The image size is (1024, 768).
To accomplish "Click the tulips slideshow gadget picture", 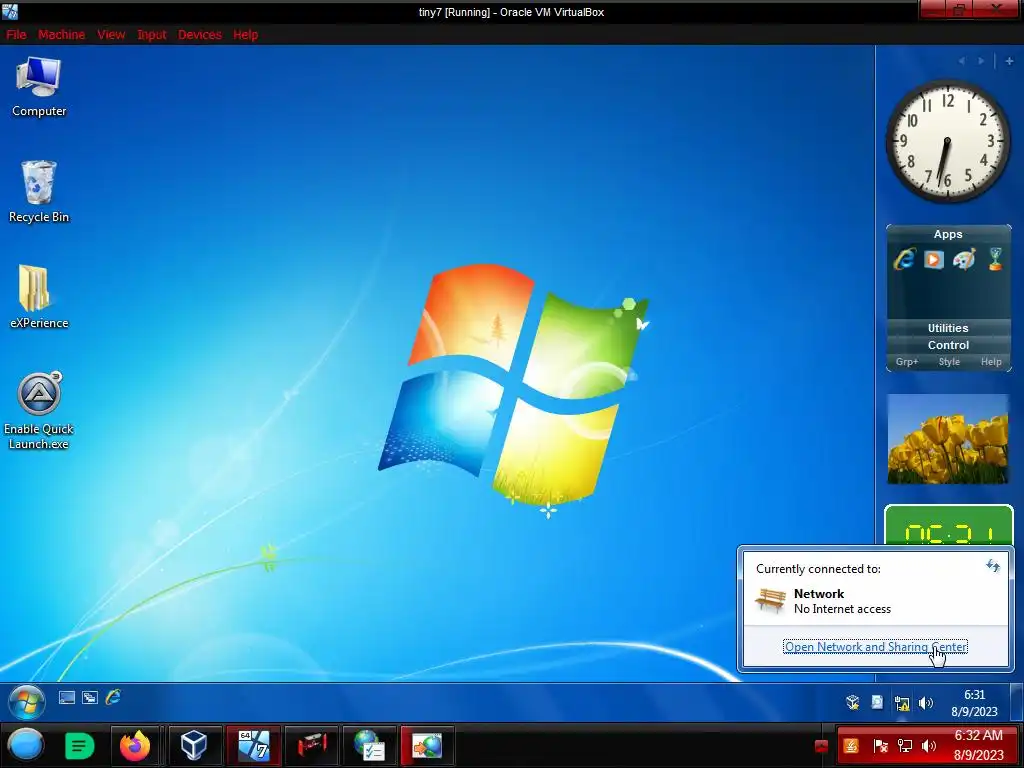I will 948,439.
